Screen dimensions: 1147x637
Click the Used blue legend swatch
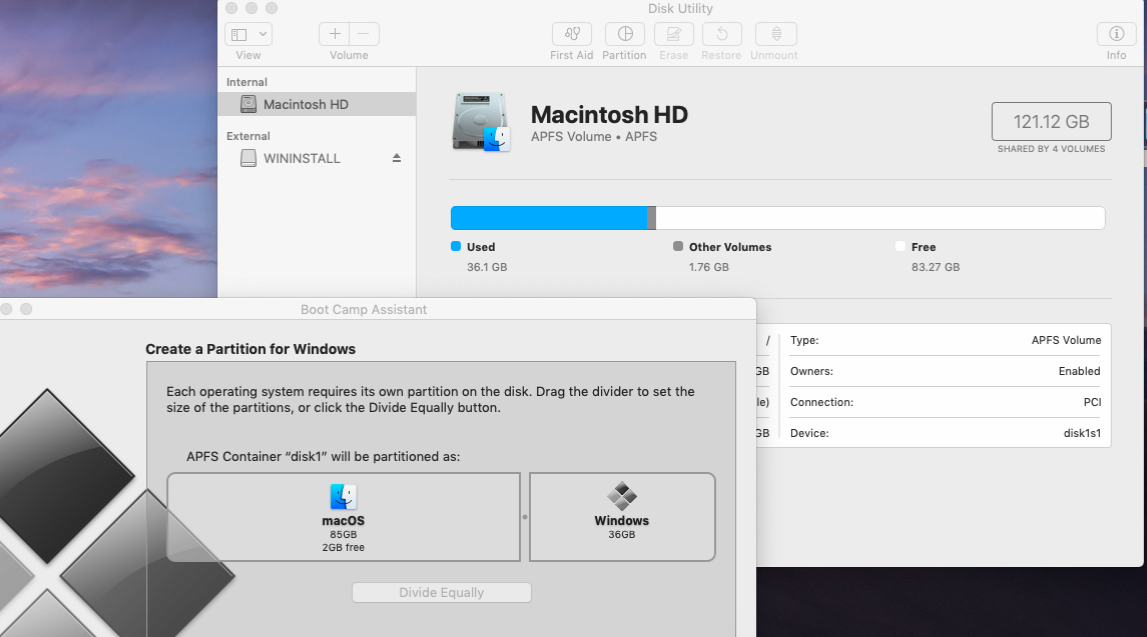tap(456, 246)
